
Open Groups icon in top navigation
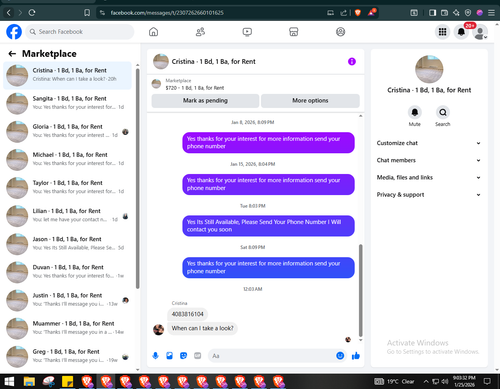340,32
